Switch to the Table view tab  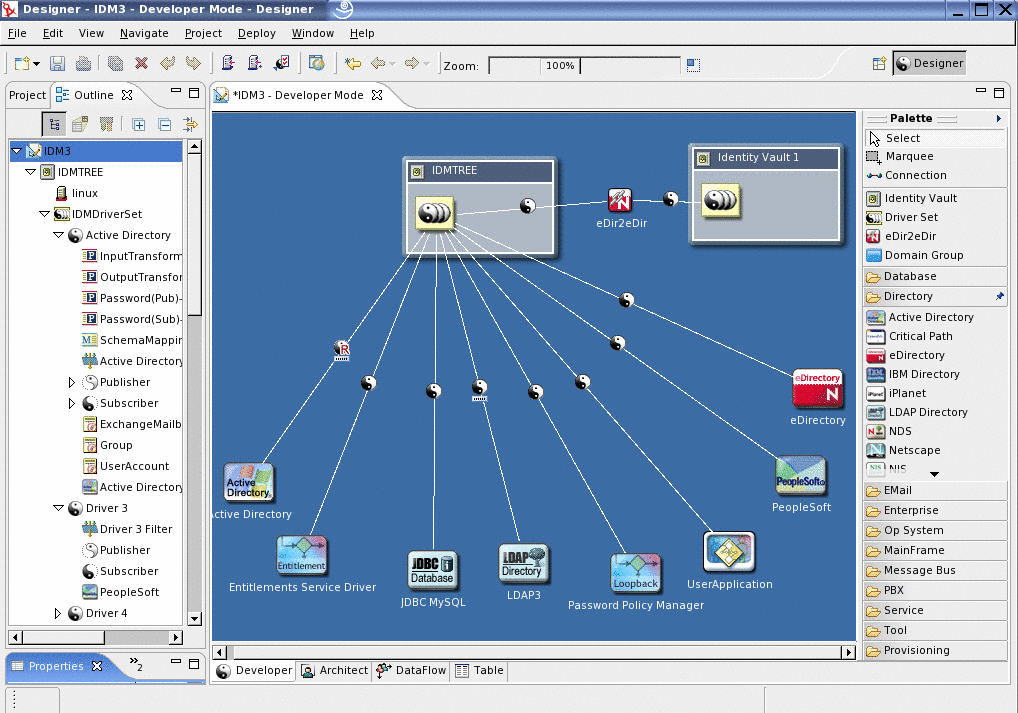(x=480, y=670)
